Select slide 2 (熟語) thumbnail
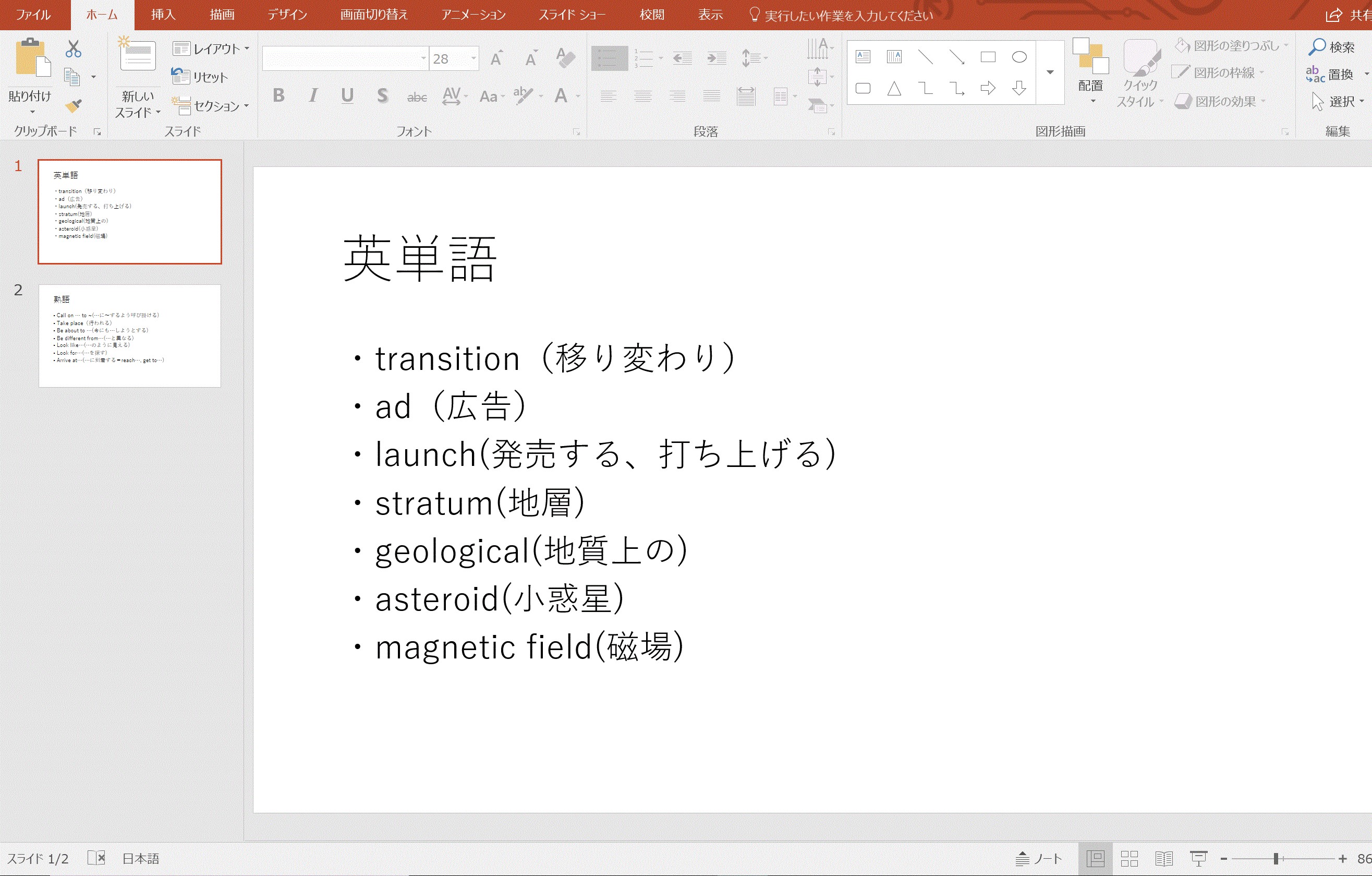Viewport: 1372px width, 876px height. (129, 335)
